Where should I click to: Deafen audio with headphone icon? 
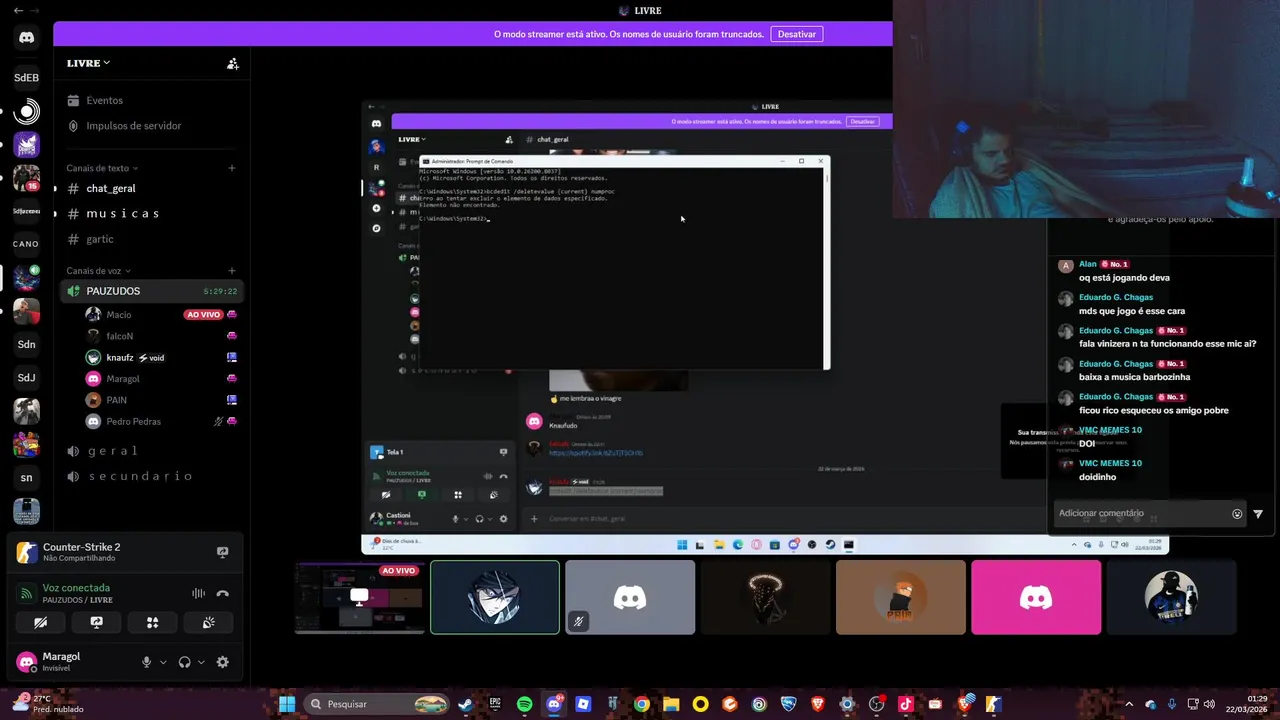[x=184, y=662]
